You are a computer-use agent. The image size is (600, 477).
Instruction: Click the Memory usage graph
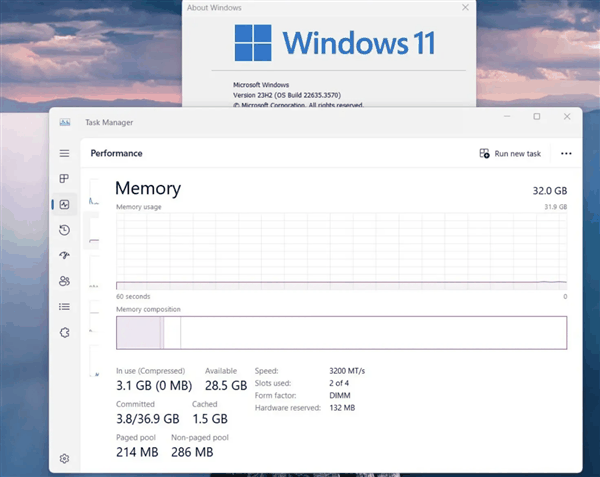coord(341,251)
